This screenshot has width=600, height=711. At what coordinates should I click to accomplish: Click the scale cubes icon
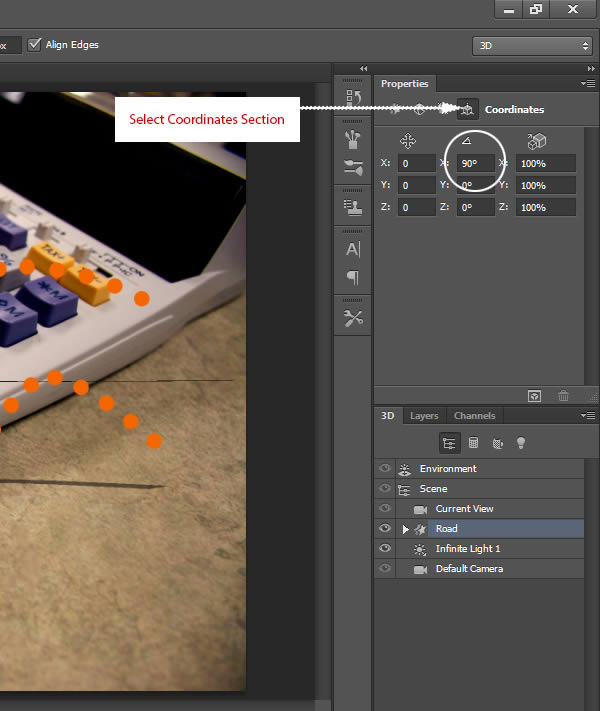(537, 141)
